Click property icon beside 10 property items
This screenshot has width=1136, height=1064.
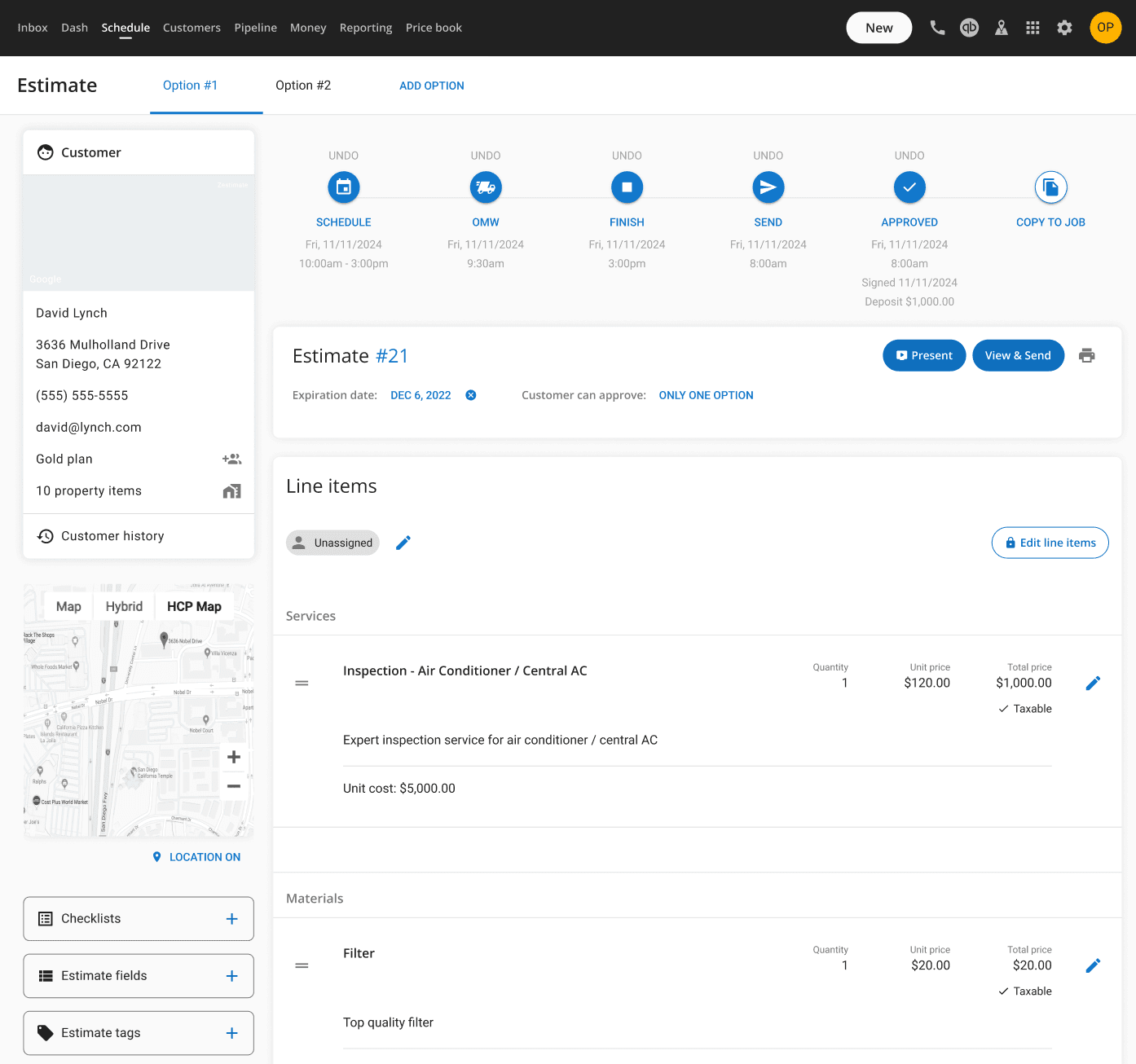(x=231, y=491)
